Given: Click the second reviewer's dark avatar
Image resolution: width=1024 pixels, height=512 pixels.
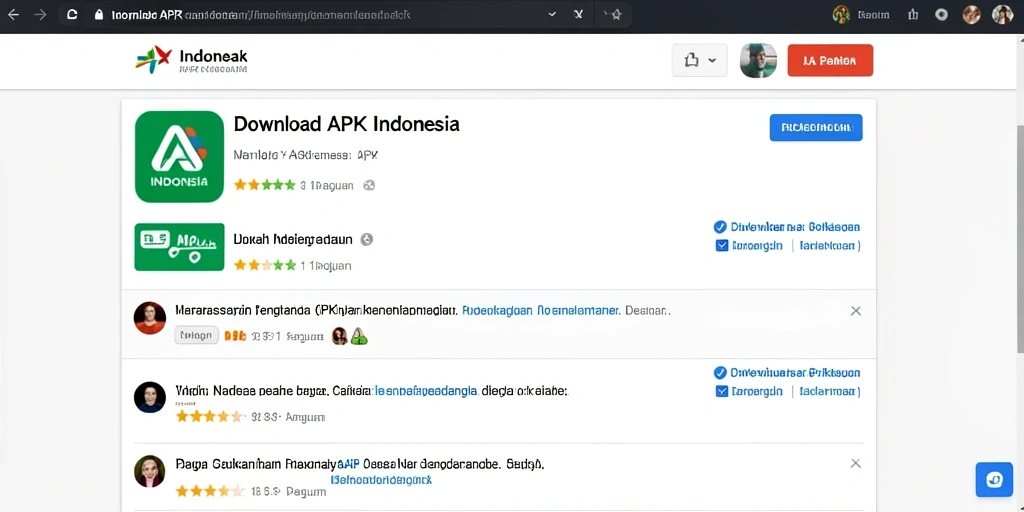Looking at the screenshot, I should [x=150, y=397].
